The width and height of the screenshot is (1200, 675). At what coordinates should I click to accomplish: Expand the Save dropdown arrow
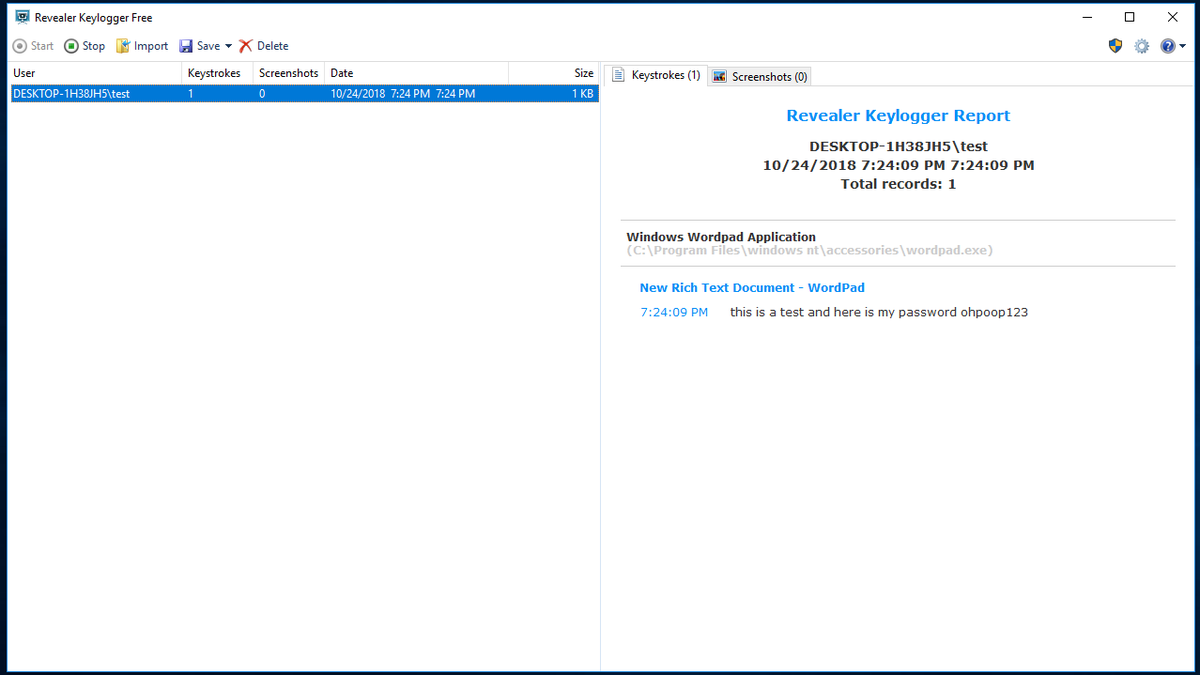[228, 46]
